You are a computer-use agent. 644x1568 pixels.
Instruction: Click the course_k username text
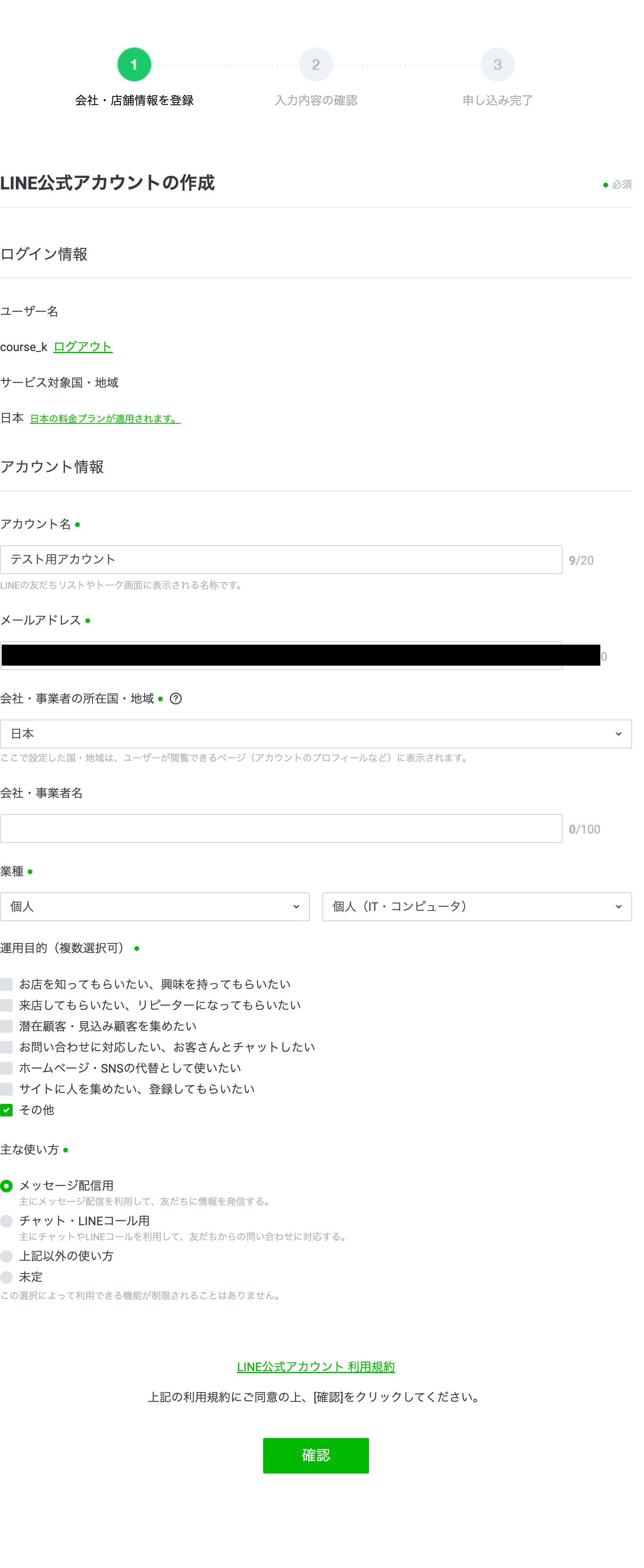coord(24,347)
